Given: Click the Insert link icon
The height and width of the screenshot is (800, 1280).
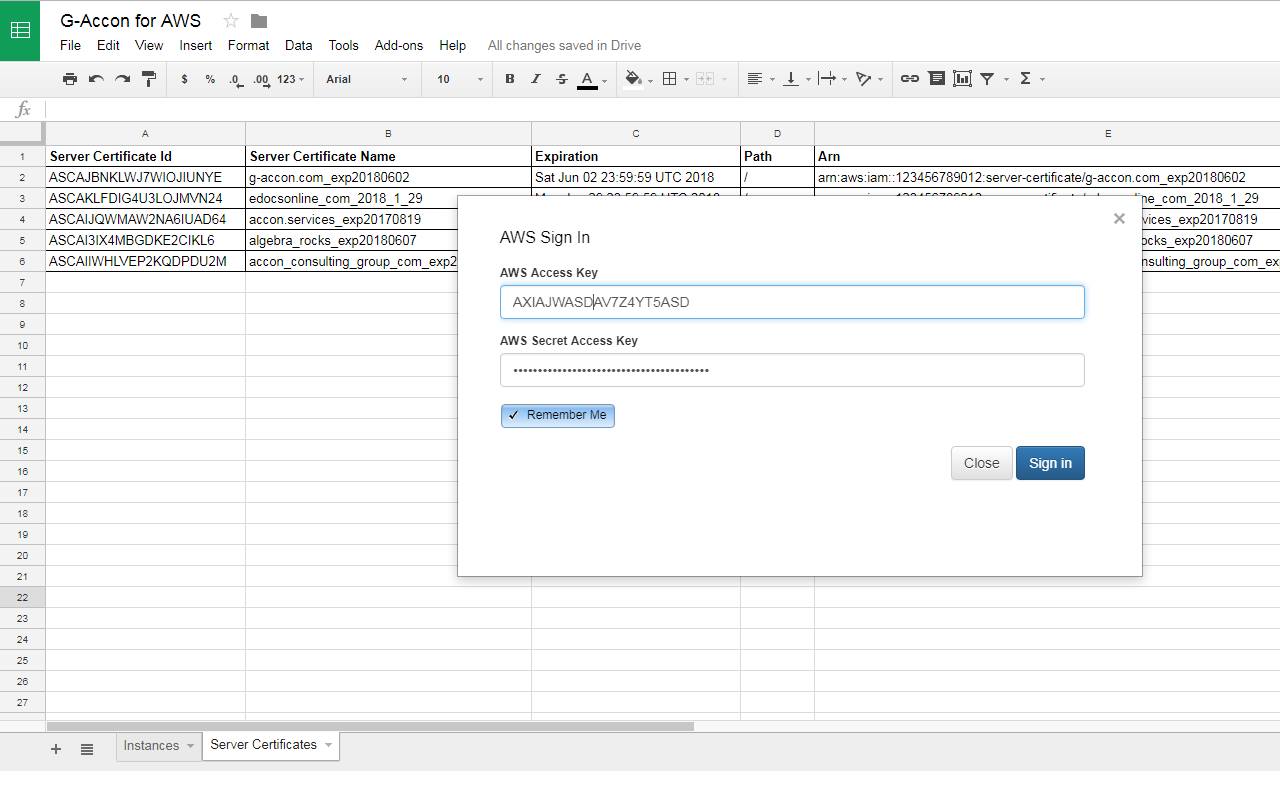Looking at the screenshot, I should click(910, 79).
